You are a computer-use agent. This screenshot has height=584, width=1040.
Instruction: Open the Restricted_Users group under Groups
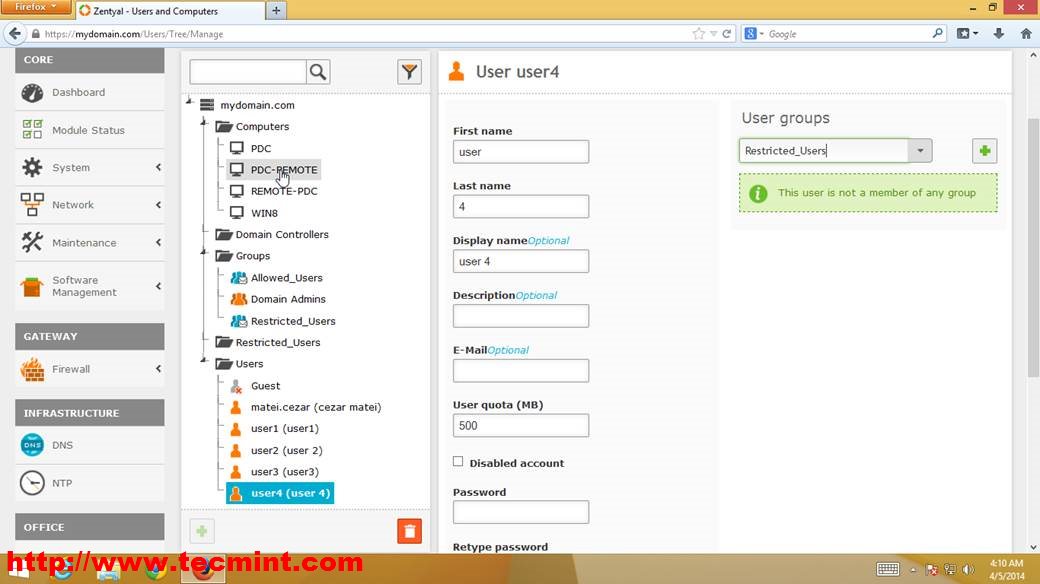292,321
